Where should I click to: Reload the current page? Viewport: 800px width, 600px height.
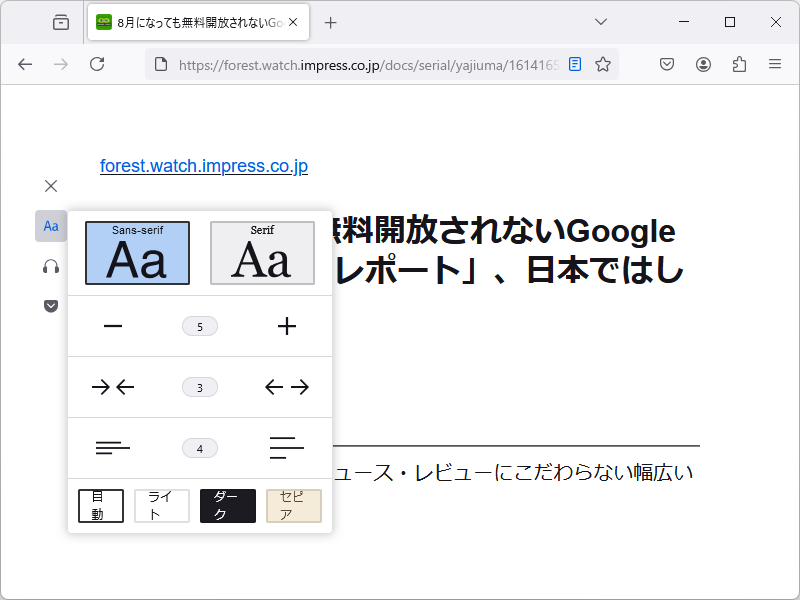[x=97, y=63]
